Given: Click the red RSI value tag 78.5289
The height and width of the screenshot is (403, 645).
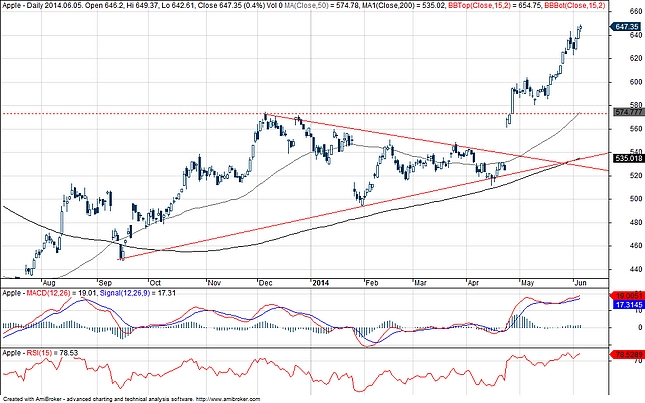Looking at the screenshot, I should point(628,354).
